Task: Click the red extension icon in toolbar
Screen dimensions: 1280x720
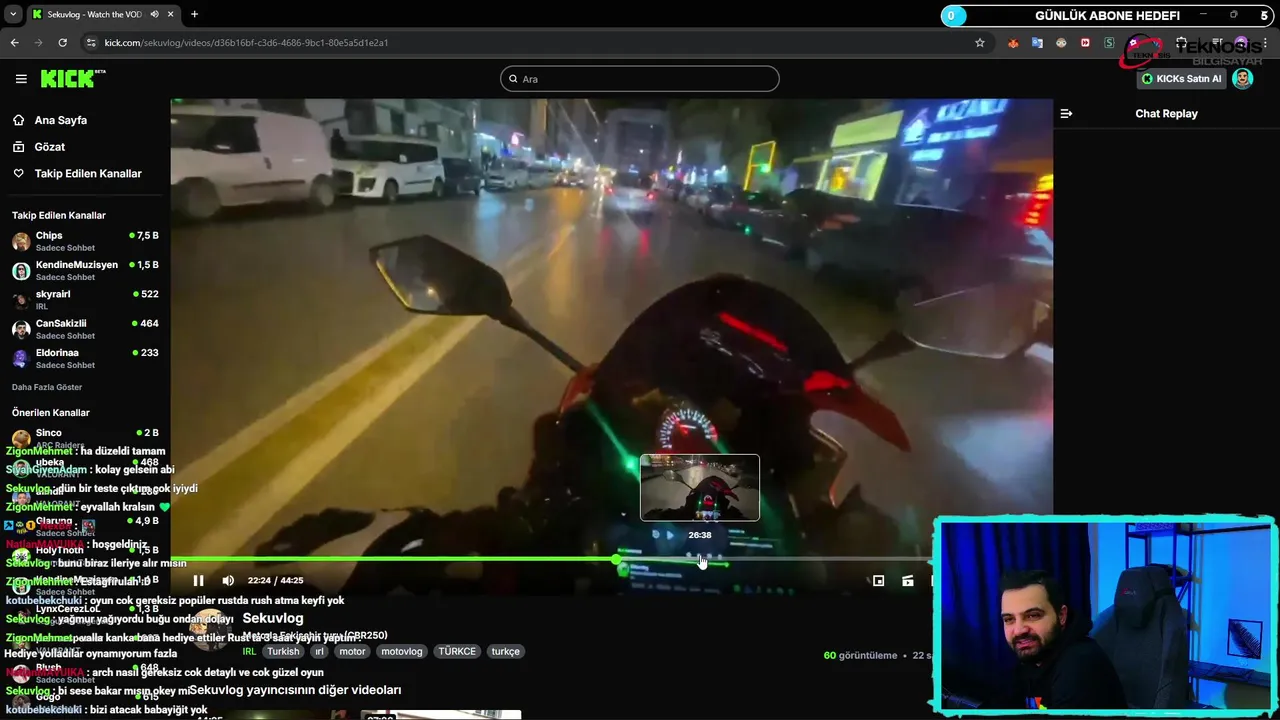Action: pyautogui.click(x=1085, y=43)
